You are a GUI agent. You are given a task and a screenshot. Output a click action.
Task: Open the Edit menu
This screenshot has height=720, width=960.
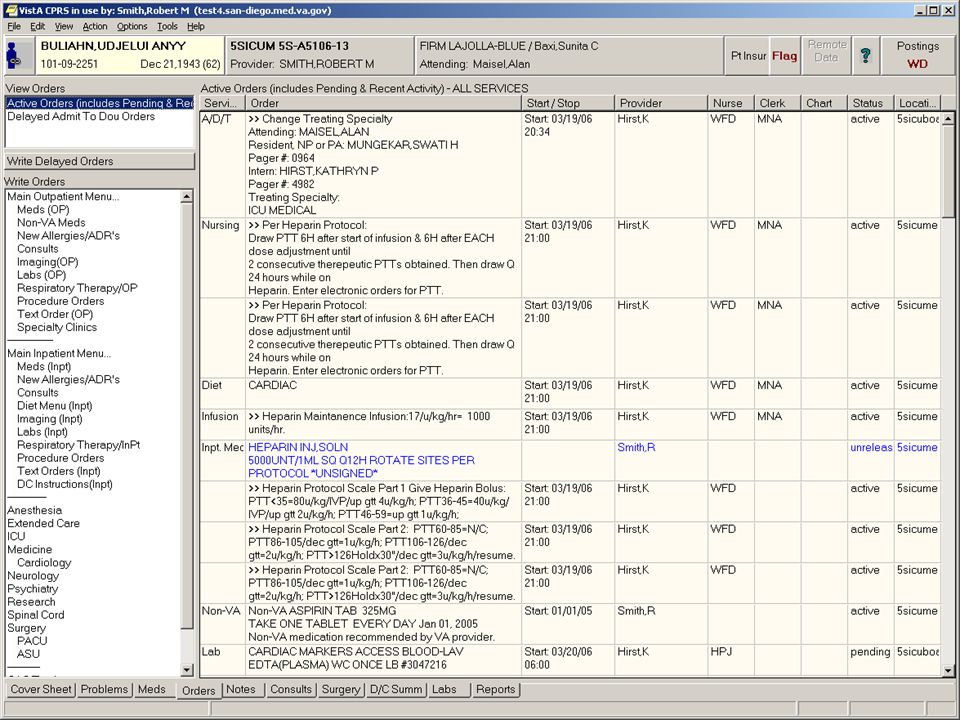click(x=37, y=26)
